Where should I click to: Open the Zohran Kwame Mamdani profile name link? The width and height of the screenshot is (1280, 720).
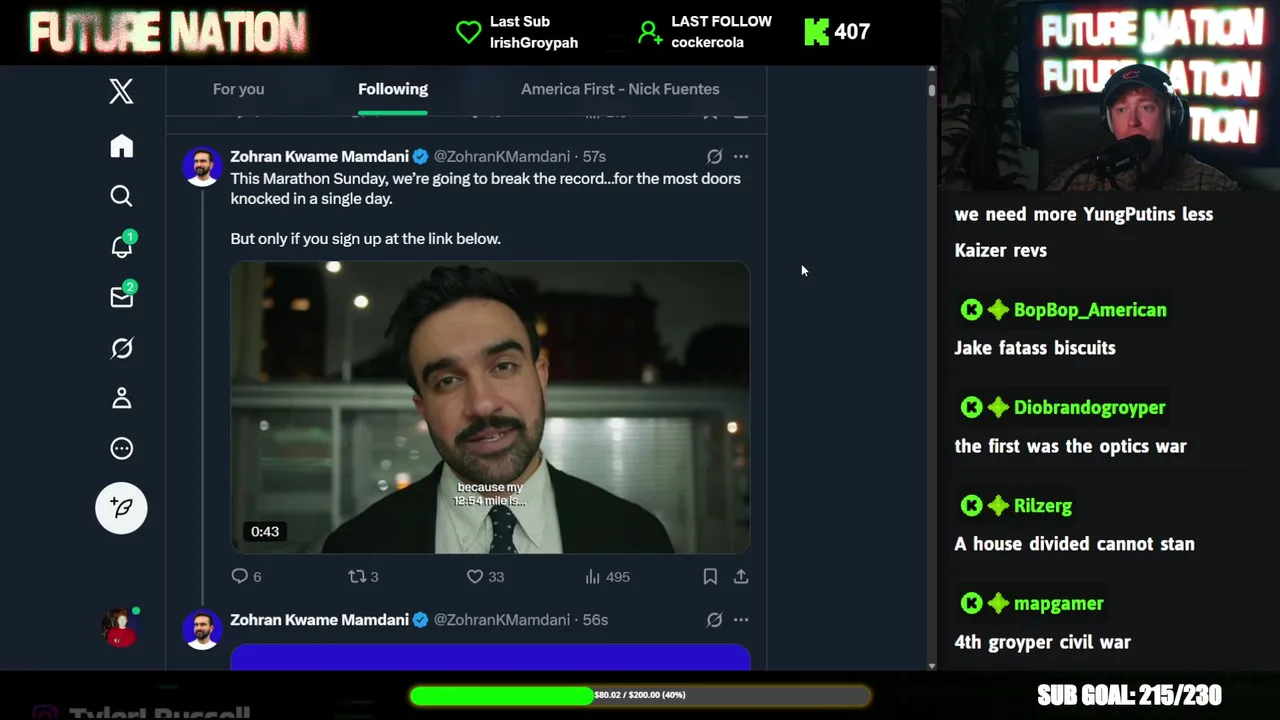[319, 156]
